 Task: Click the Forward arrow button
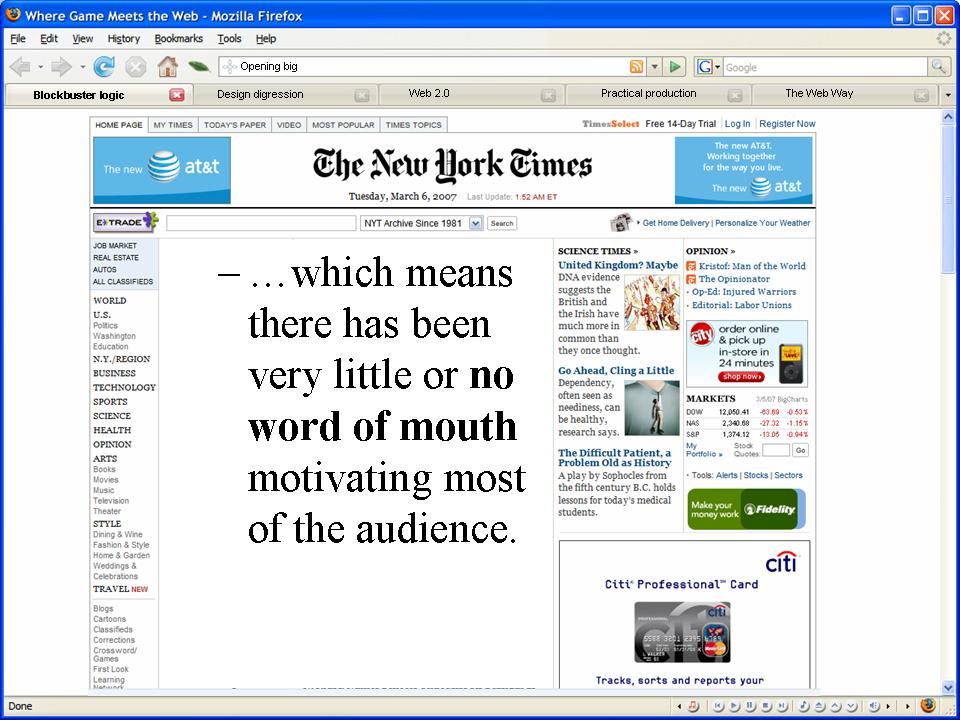tap(61, 66)
